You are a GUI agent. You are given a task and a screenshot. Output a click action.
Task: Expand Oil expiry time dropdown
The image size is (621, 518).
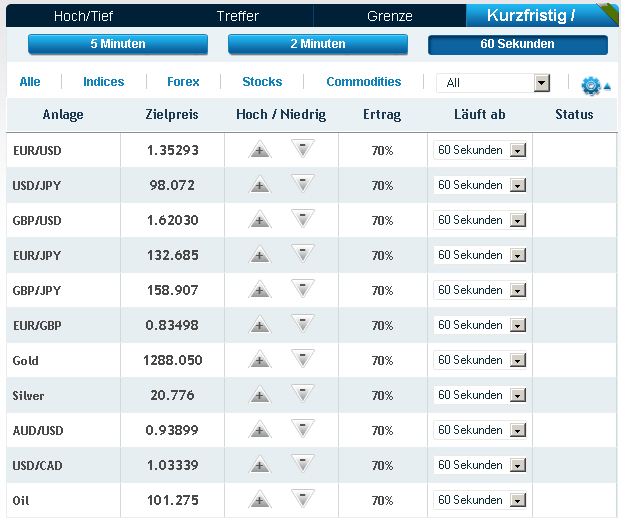(x=480, y=500)
